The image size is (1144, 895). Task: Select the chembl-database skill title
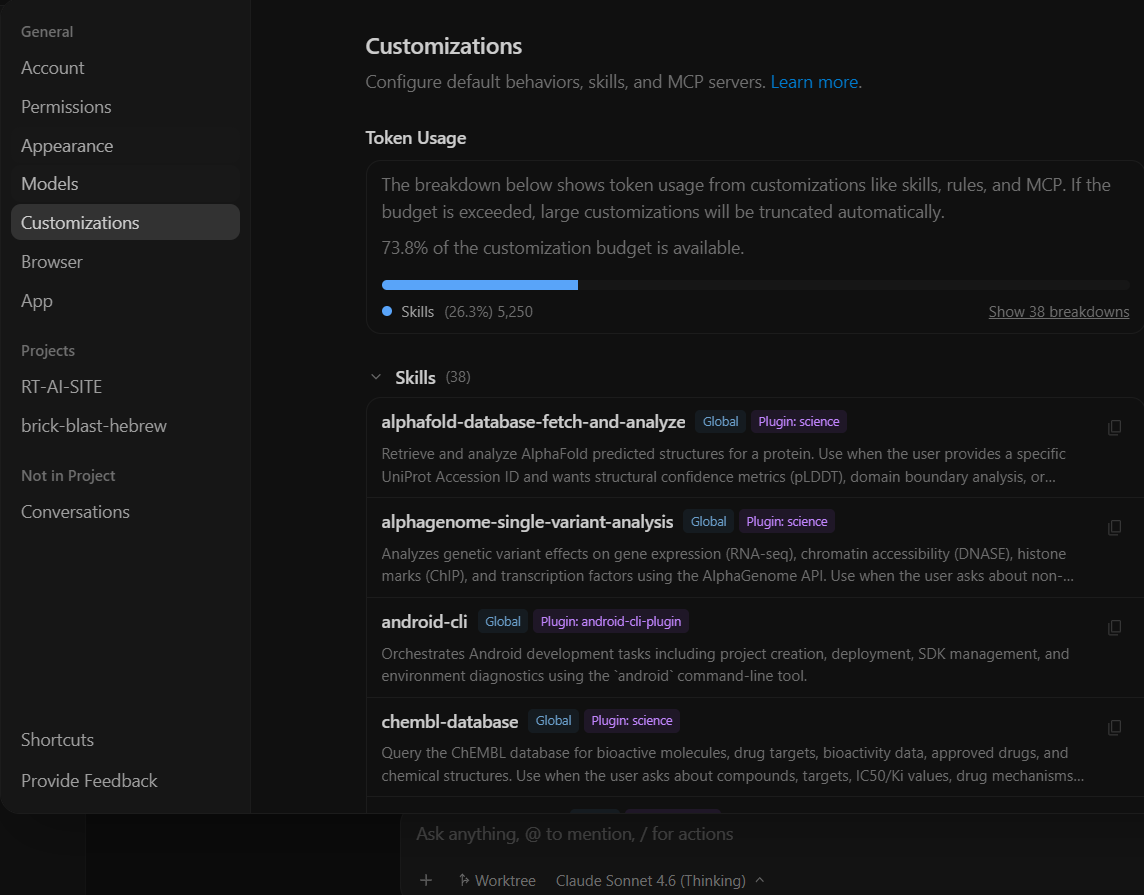click(449, 721)
